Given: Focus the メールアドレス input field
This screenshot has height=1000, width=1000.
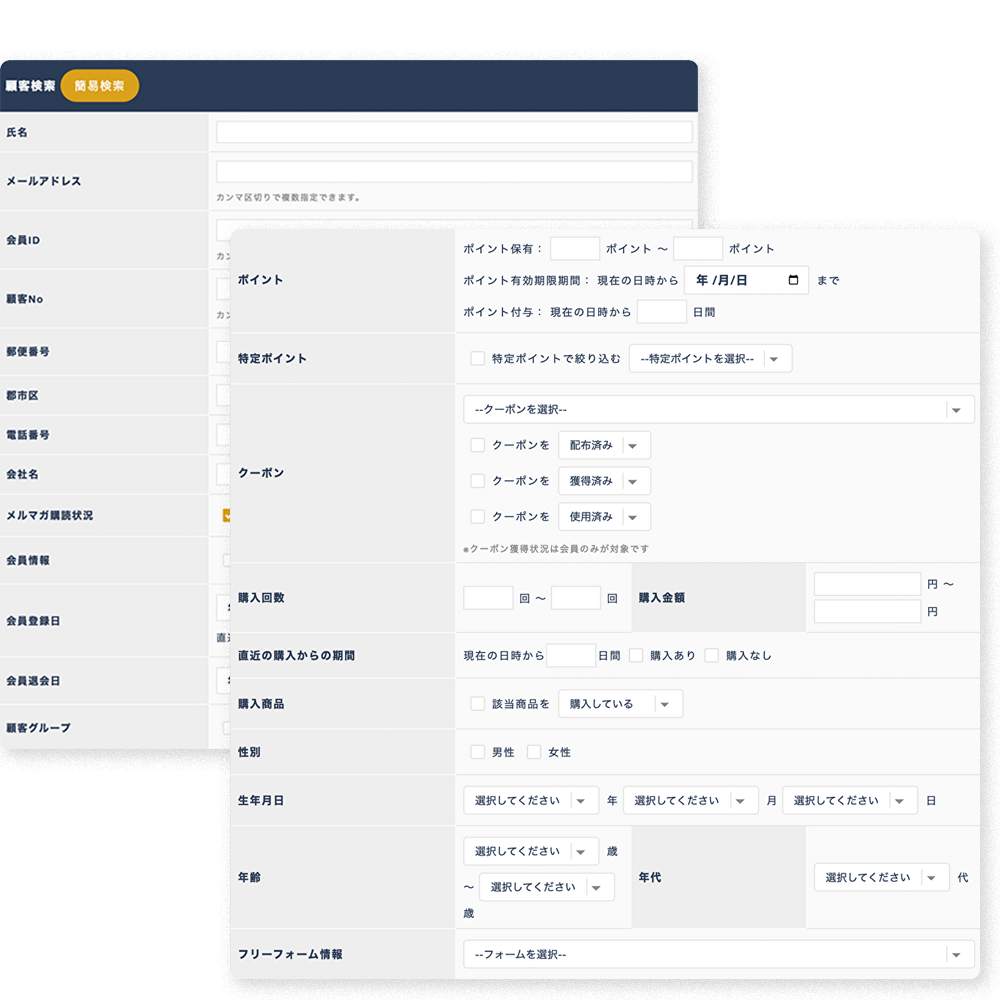Looking at the screenshot, I should (454, 171).
